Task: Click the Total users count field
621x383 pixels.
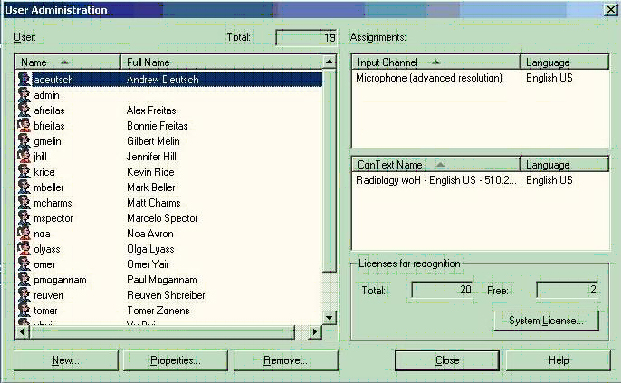Action: point(306,38)
